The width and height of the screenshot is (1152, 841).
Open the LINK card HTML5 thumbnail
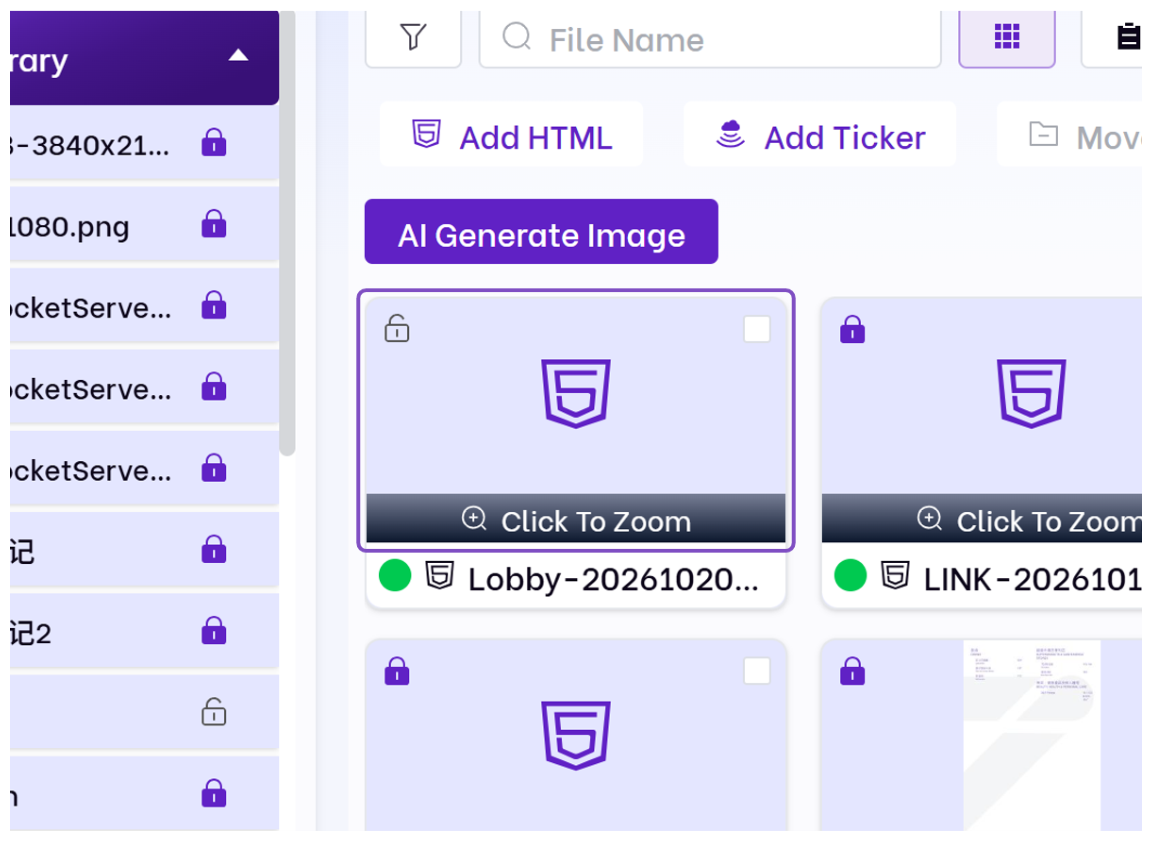tap(1032, 393)
